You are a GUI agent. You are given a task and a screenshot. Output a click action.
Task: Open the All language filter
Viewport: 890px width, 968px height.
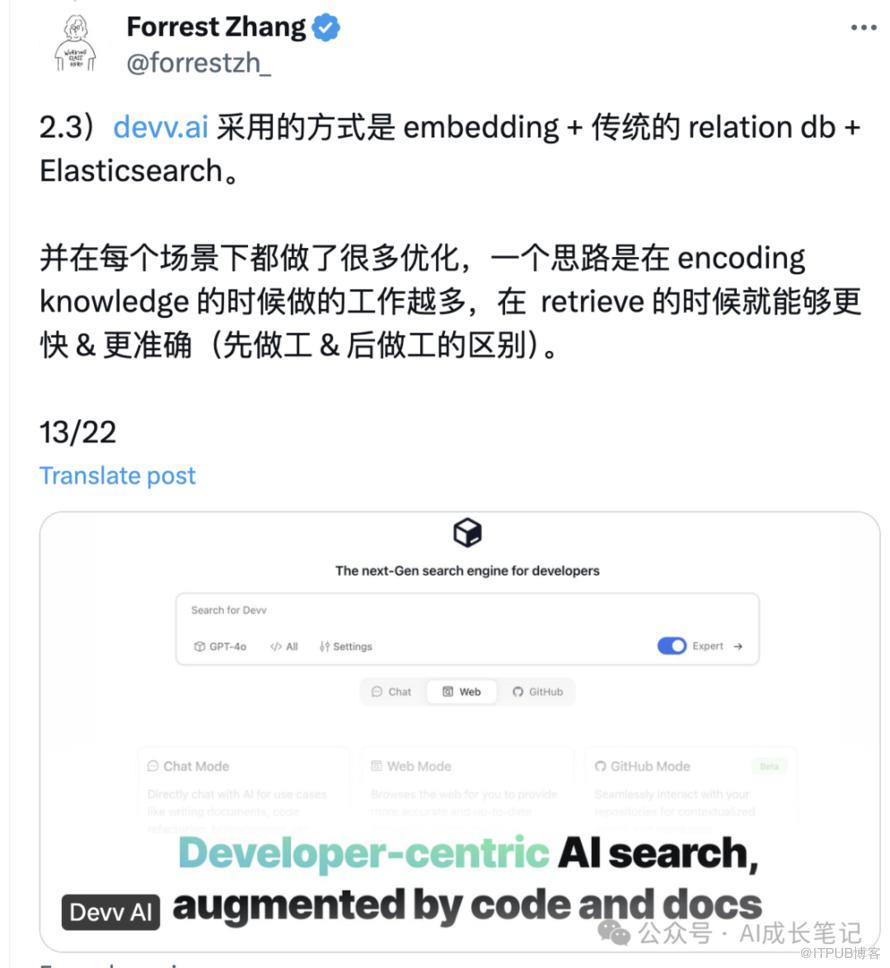pos(284,646)
